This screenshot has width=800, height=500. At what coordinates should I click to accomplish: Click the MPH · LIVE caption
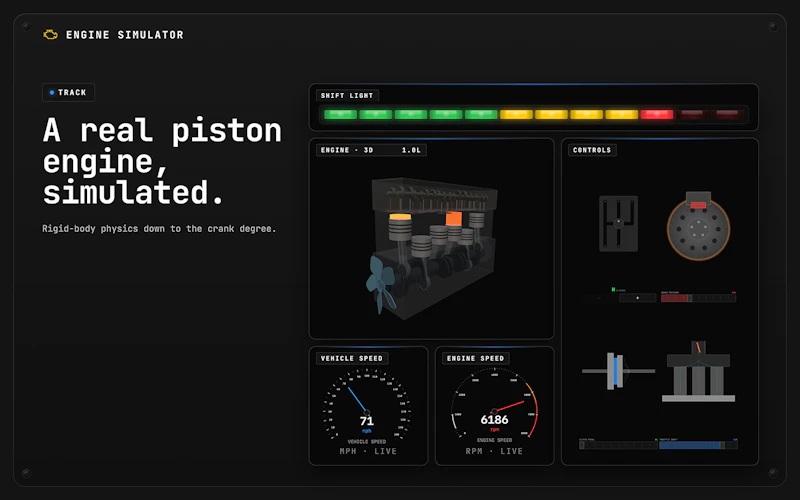[368, 451]
